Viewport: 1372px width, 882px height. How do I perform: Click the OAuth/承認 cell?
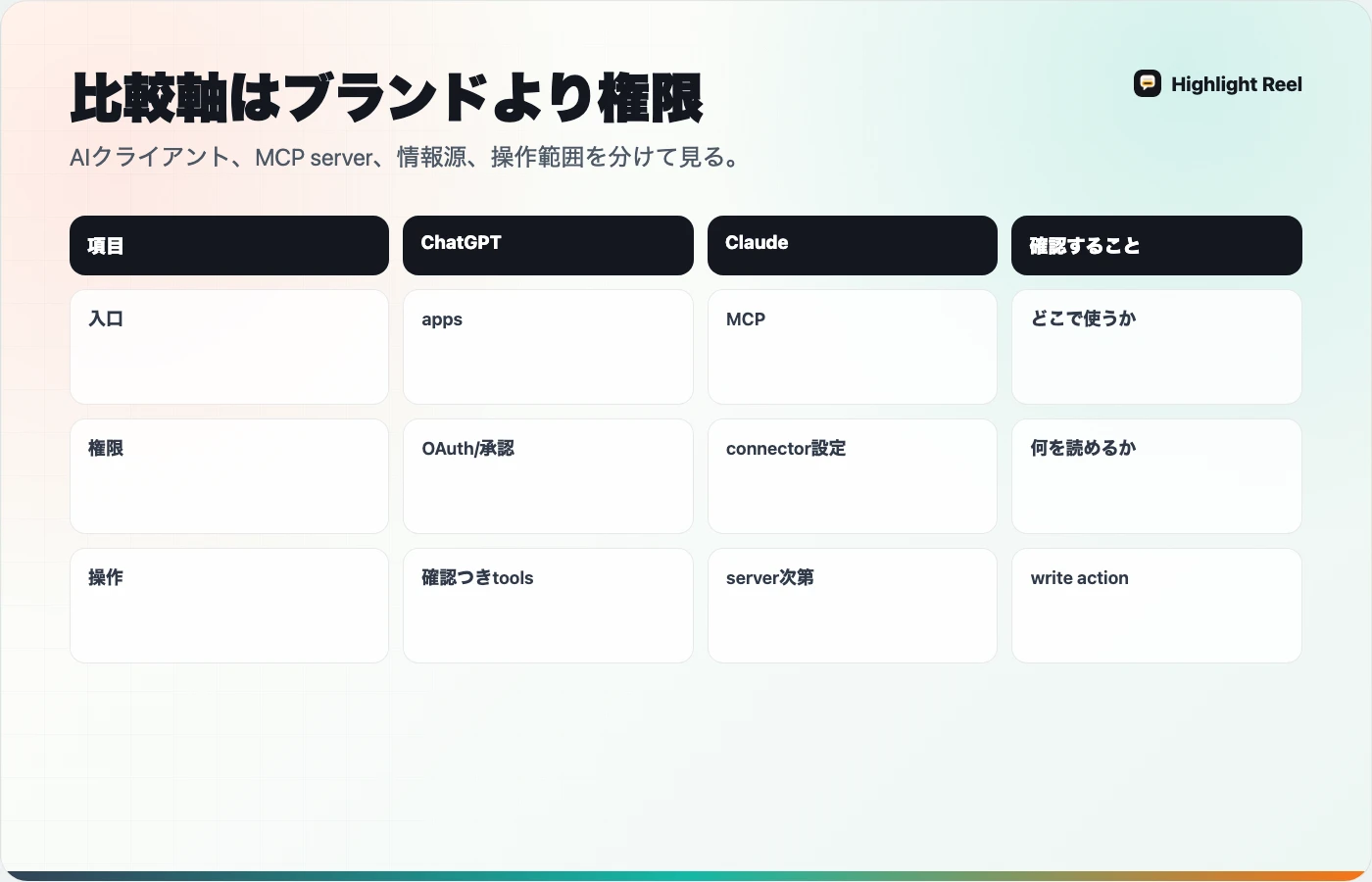tap(548, 476)
